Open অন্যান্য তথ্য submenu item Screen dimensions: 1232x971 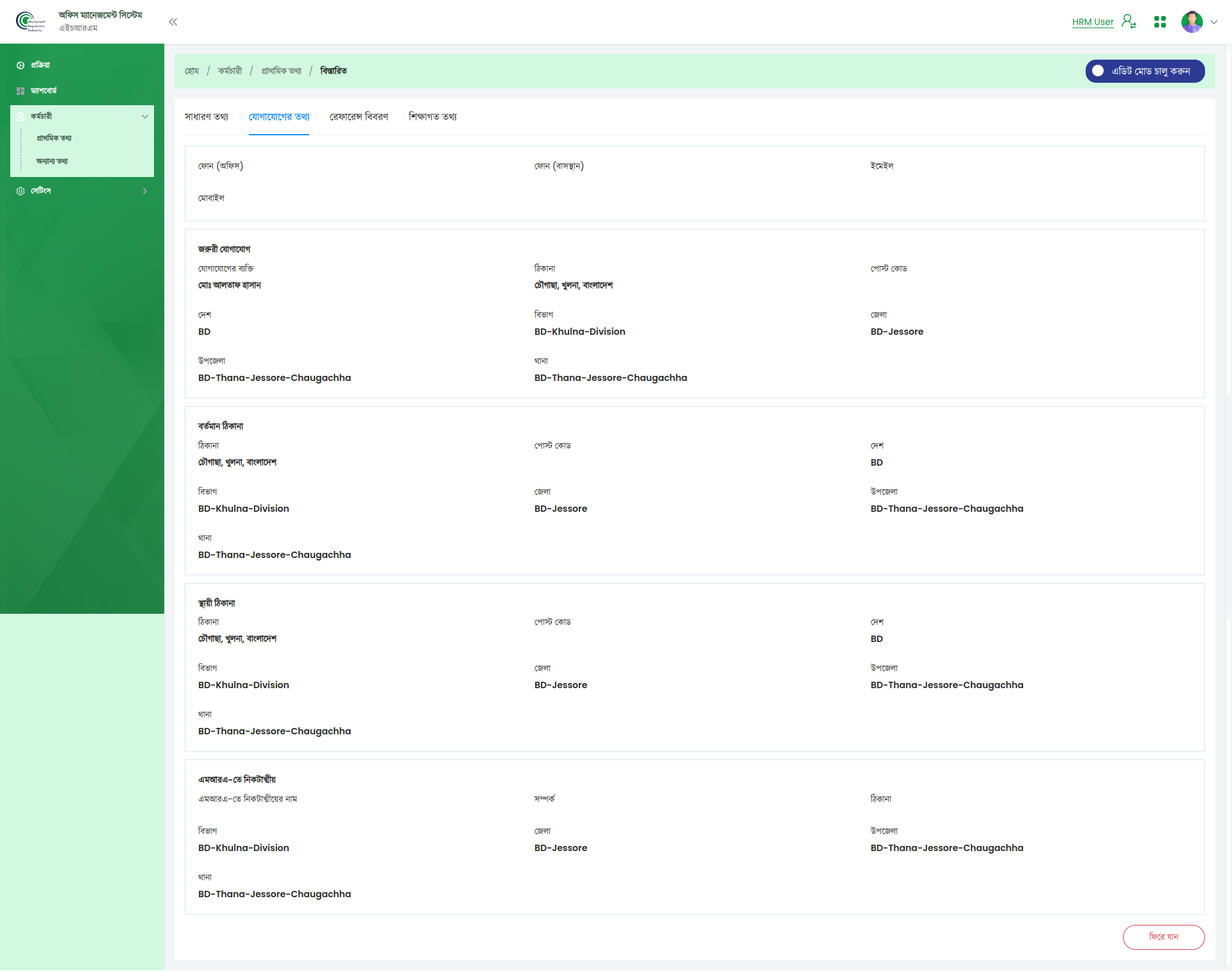point(52,162)
